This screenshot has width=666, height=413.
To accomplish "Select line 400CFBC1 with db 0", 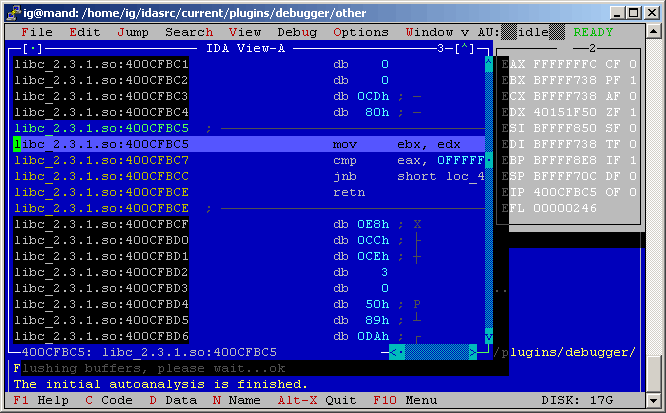I will [x=249, y=64].
